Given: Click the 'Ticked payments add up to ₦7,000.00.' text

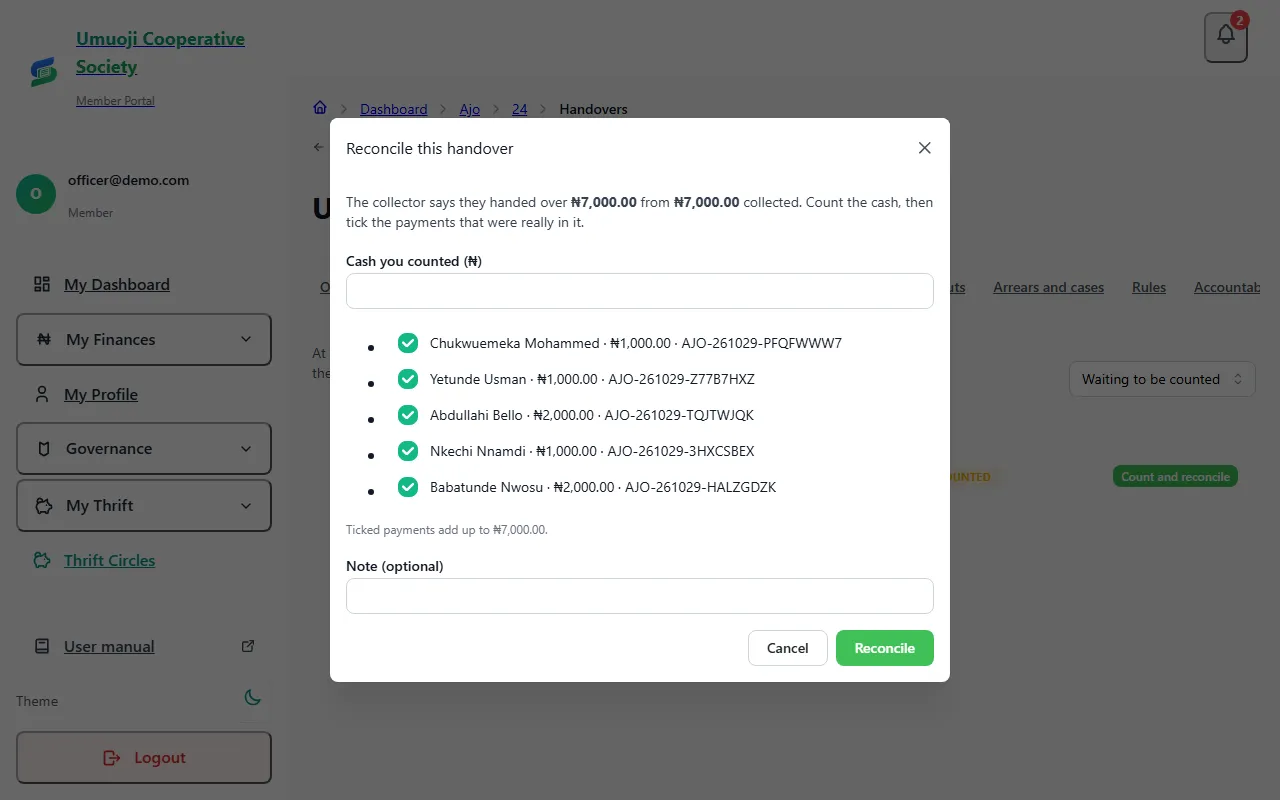Looking at the screenshot, I should tap(447, 530).
